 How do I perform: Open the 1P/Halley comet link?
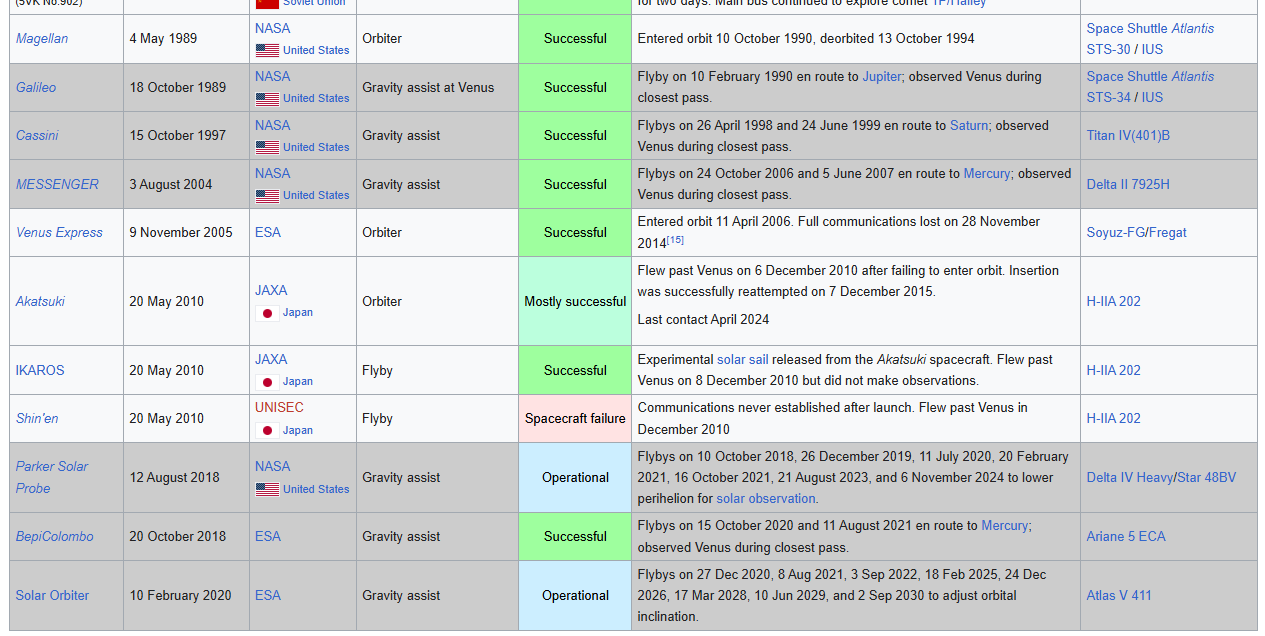[959, 4]
